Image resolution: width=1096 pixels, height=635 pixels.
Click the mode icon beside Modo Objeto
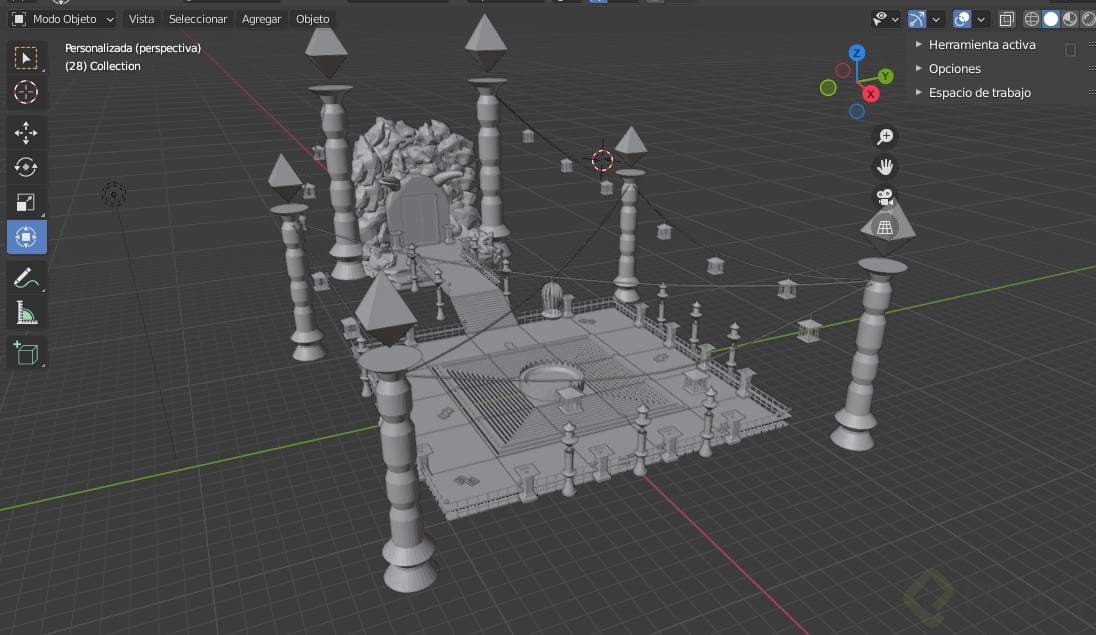(19, 19)
